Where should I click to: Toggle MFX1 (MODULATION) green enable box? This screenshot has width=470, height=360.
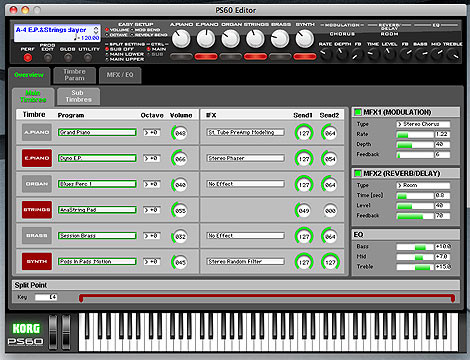[358, 112]
